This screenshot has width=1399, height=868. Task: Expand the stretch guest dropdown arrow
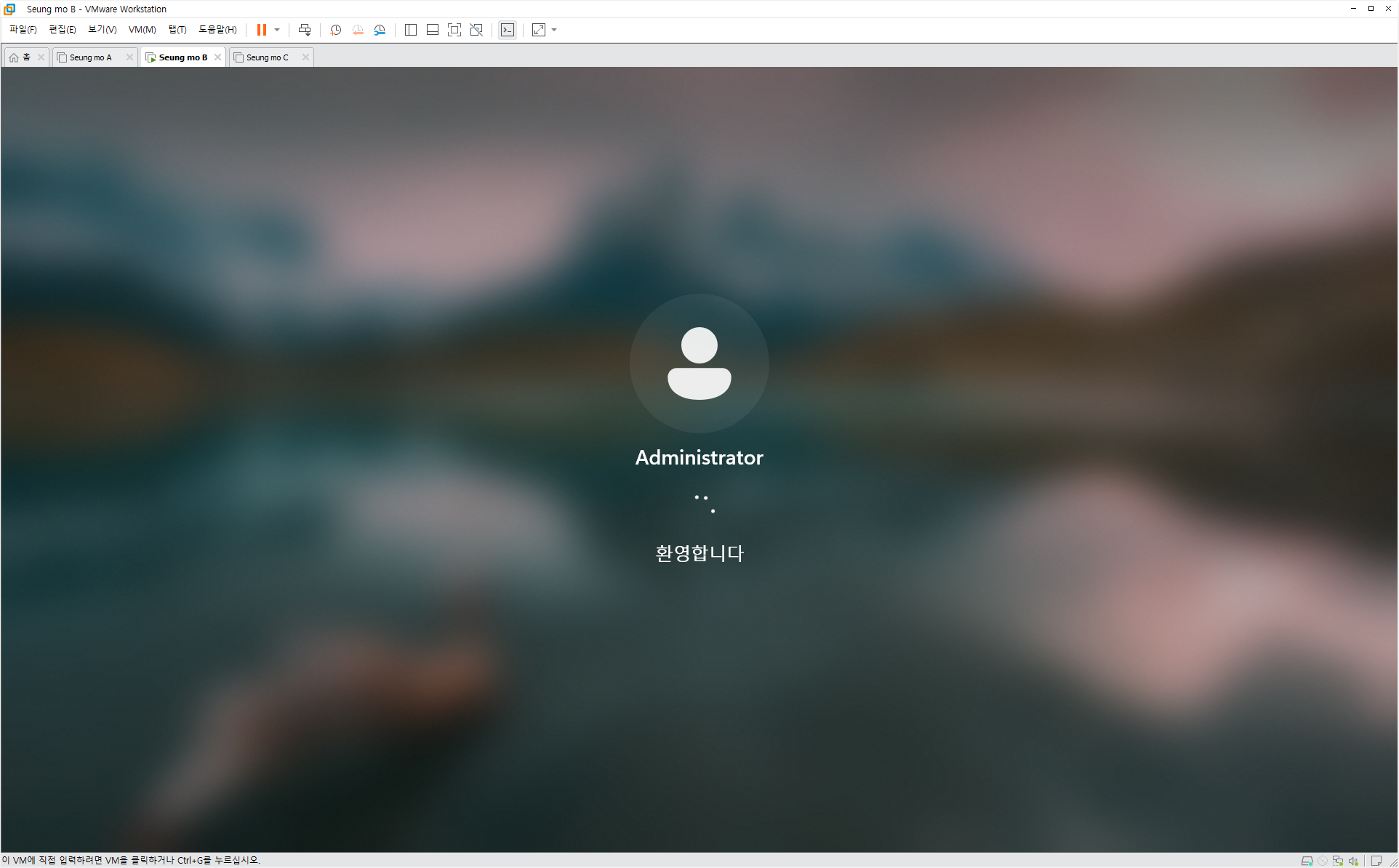pos(554,30)
